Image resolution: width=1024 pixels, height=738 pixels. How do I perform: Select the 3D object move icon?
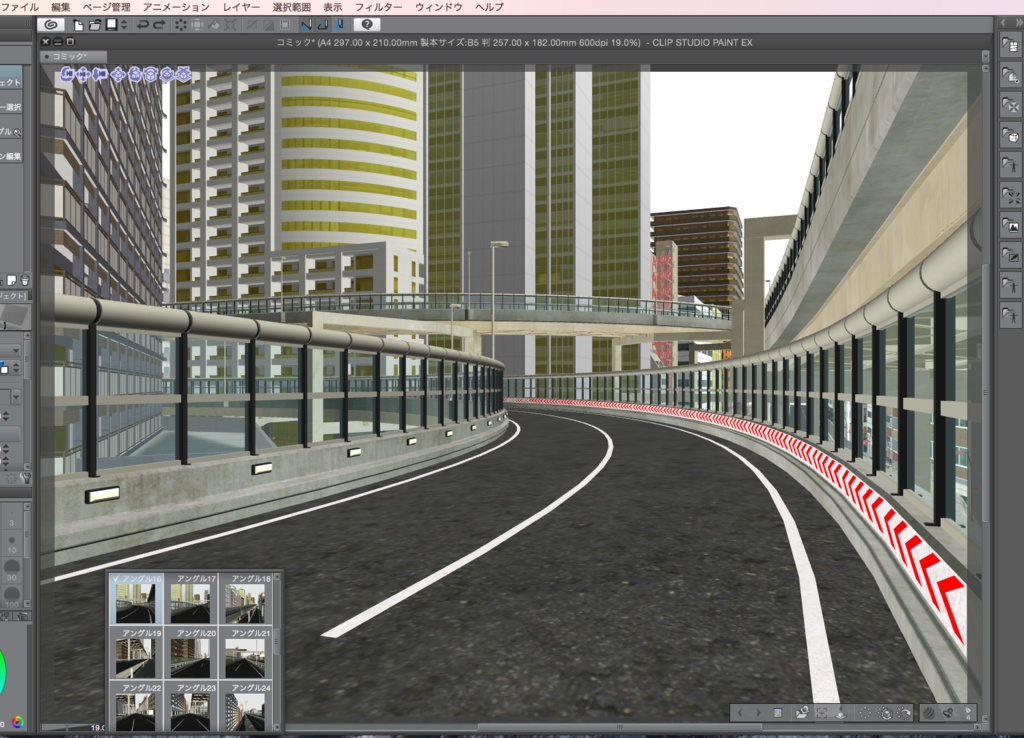click(119, 75)
